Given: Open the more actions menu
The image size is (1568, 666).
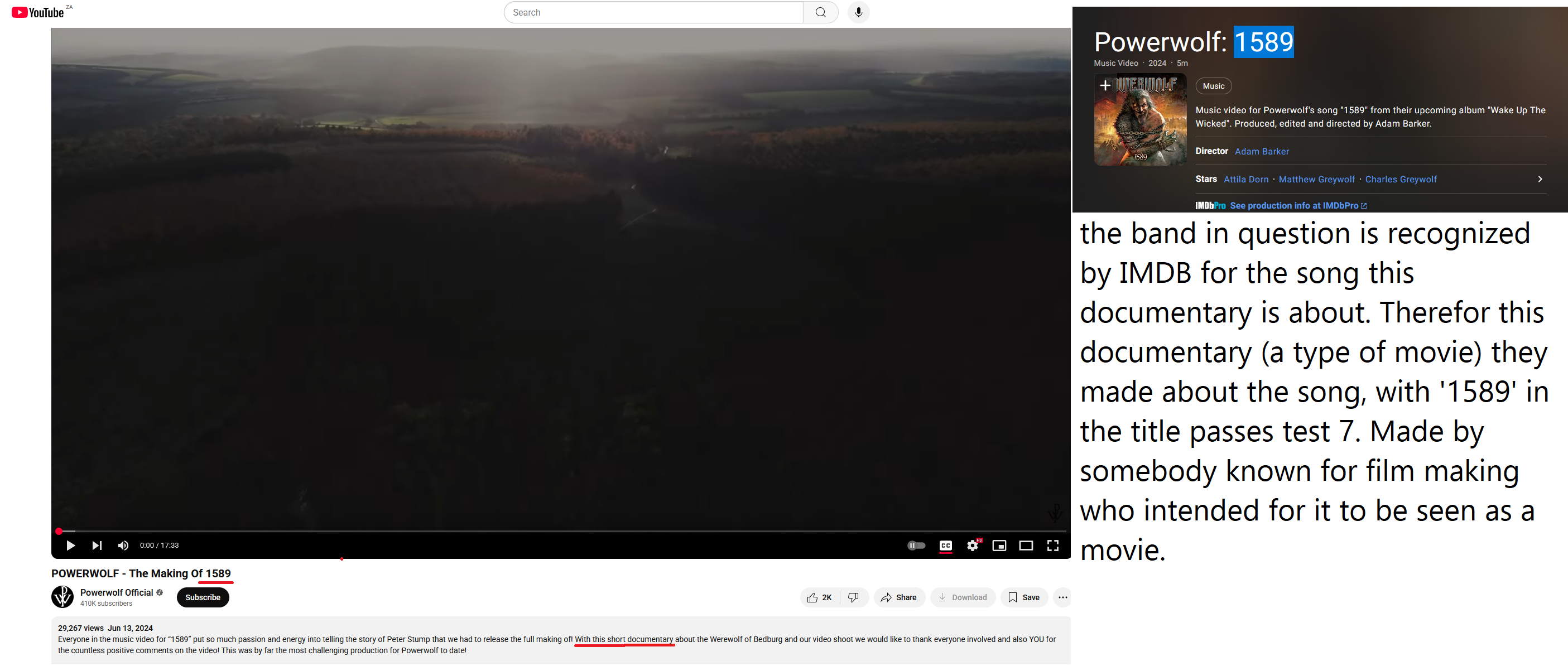Looking at the screenshot, I should point(1062,597).
